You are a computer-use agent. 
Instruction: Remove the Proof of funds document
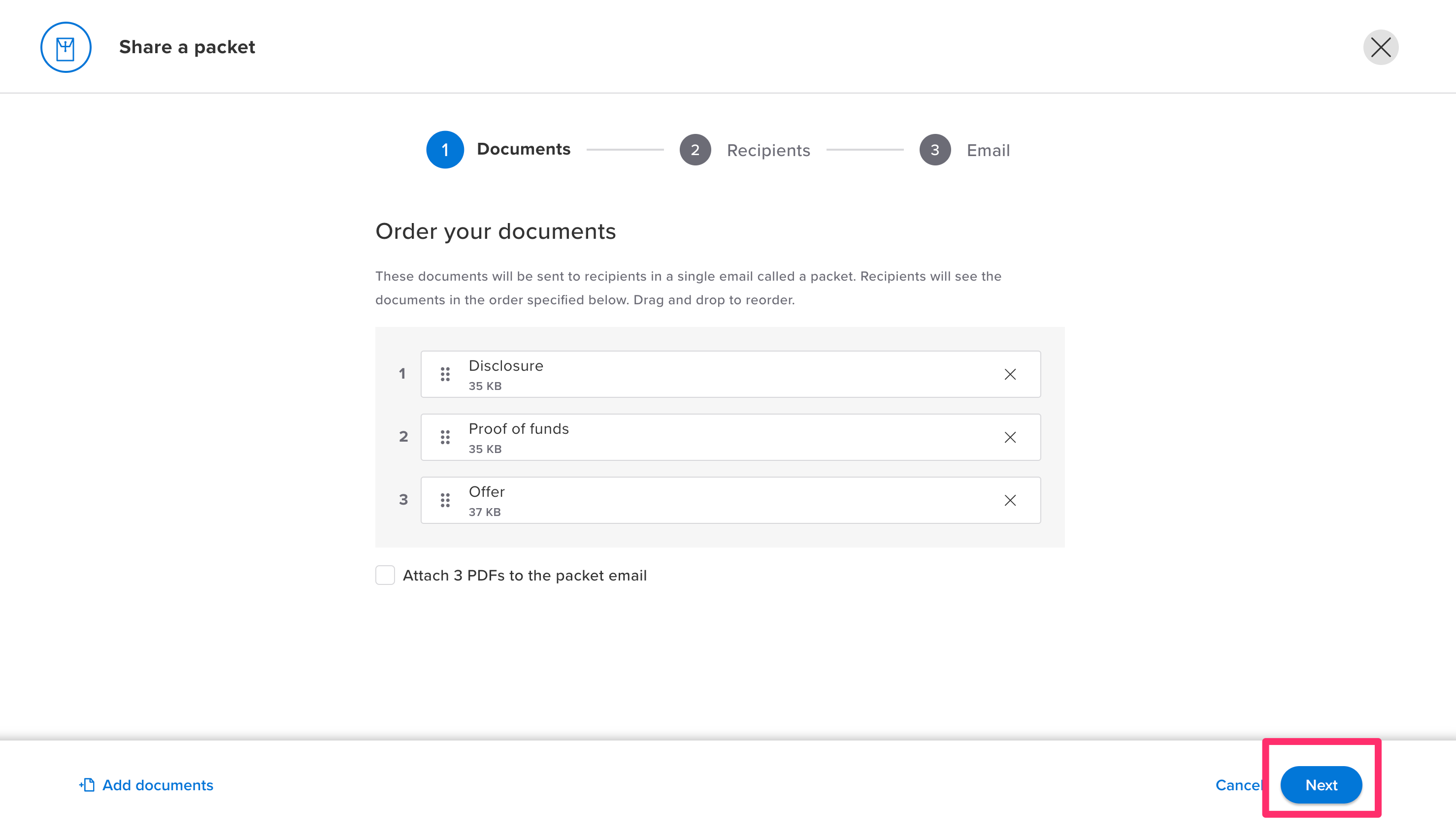click(x=1010, y=437)
